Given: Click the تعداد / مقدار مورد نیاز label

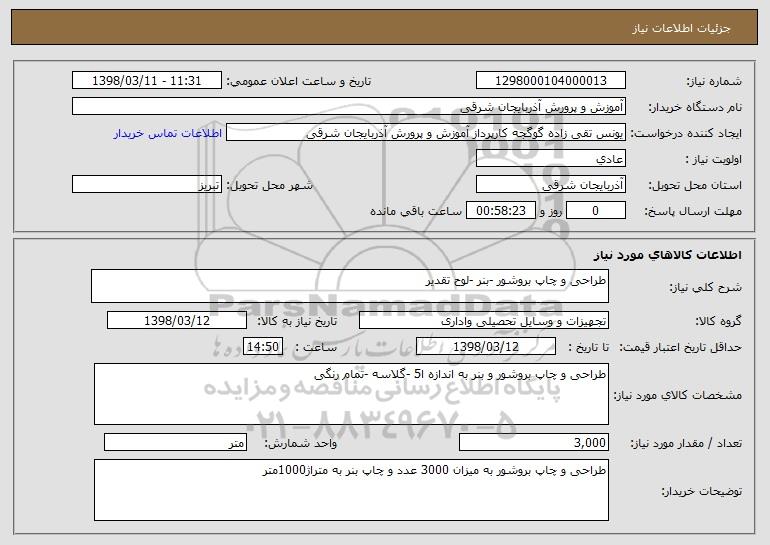Looking at the screenshot, I should (686, 443).
